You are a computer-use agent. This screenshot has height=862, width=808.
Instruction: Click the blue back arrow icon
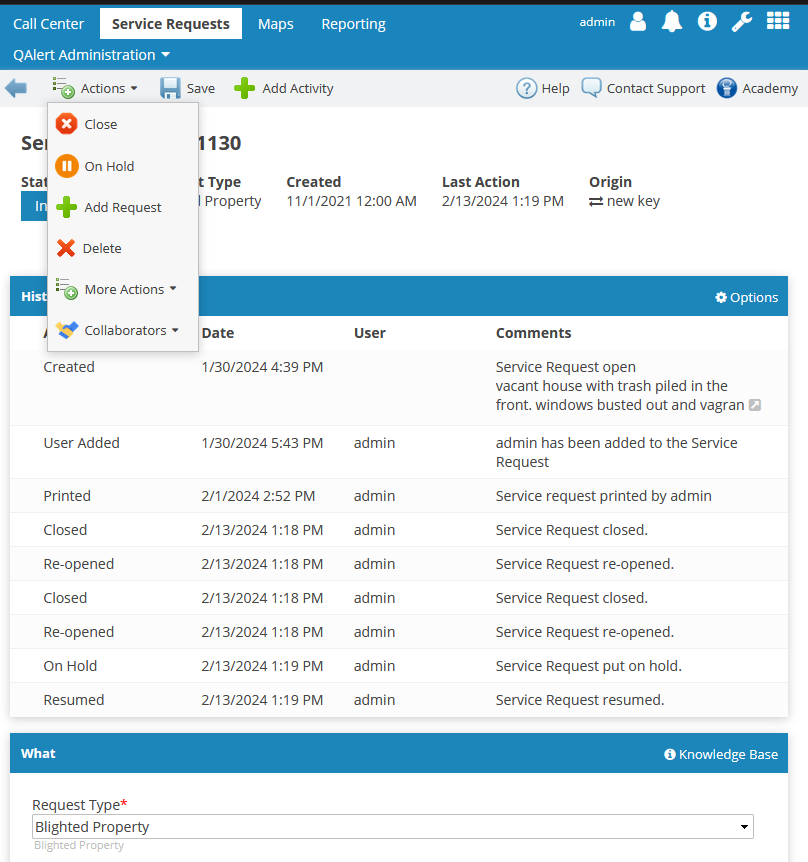pos(16,88)
